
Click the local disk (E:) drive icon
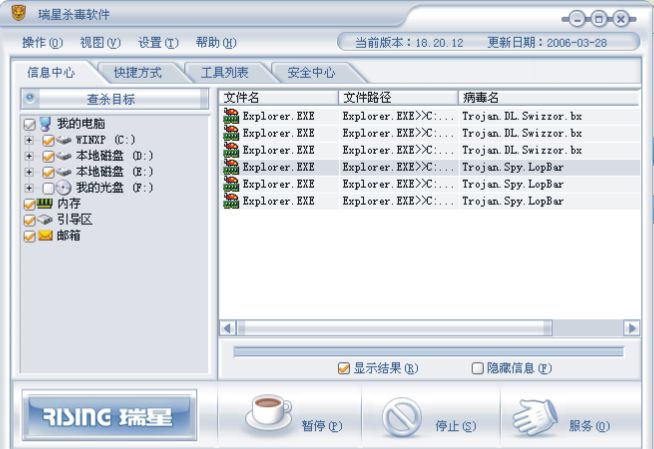[64, 172]
